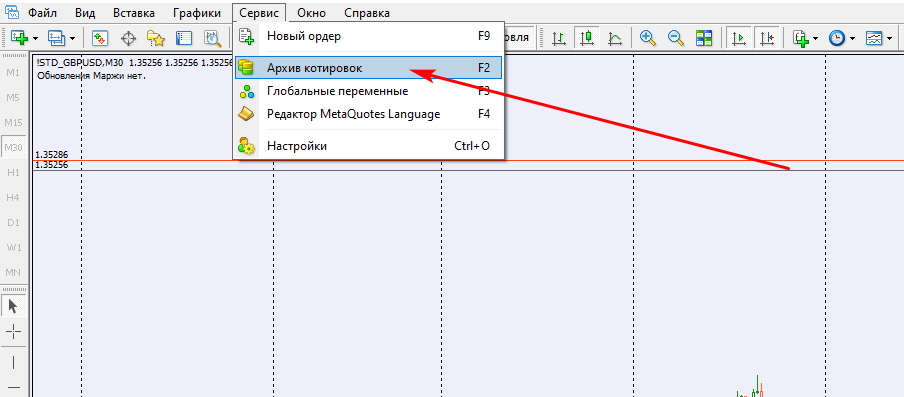
Task: Select the H4 timeframe button
Action: 13,197
